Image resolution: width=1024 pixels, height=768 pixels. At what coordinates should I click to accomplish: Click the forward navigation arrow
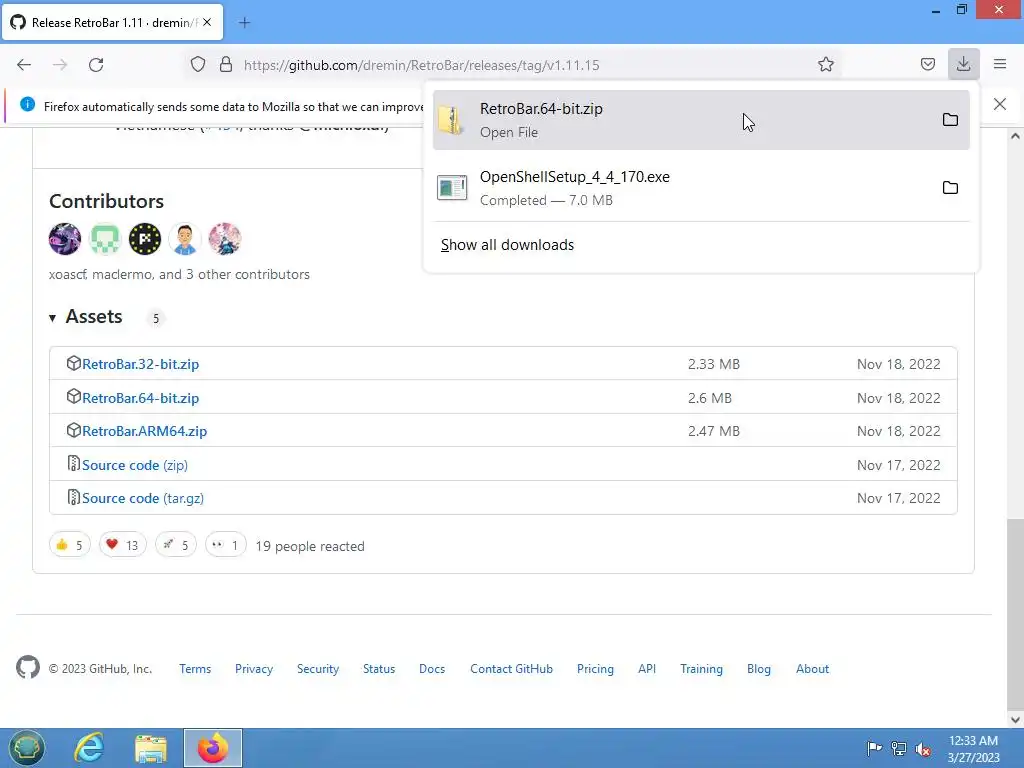tap(60, 65)
